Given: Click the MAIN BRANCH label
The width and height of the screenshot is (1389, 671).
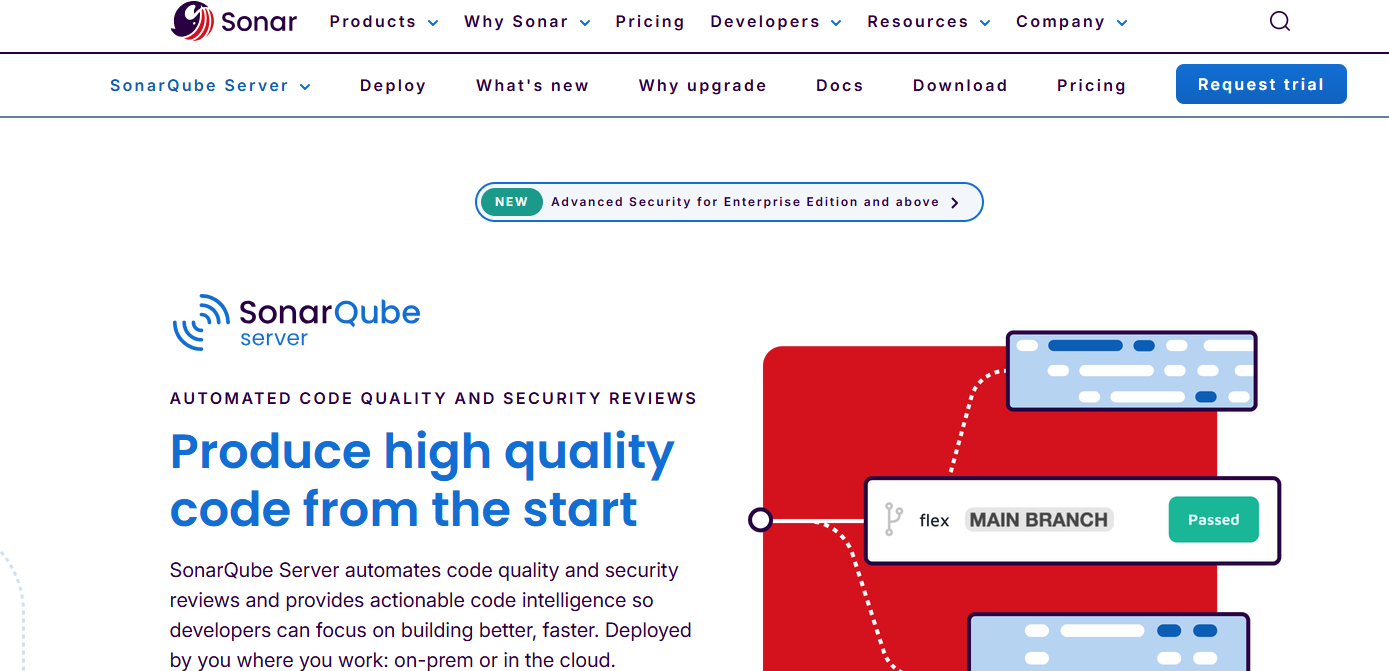Looking at the screenshot, I should [x=1039, y=520].
